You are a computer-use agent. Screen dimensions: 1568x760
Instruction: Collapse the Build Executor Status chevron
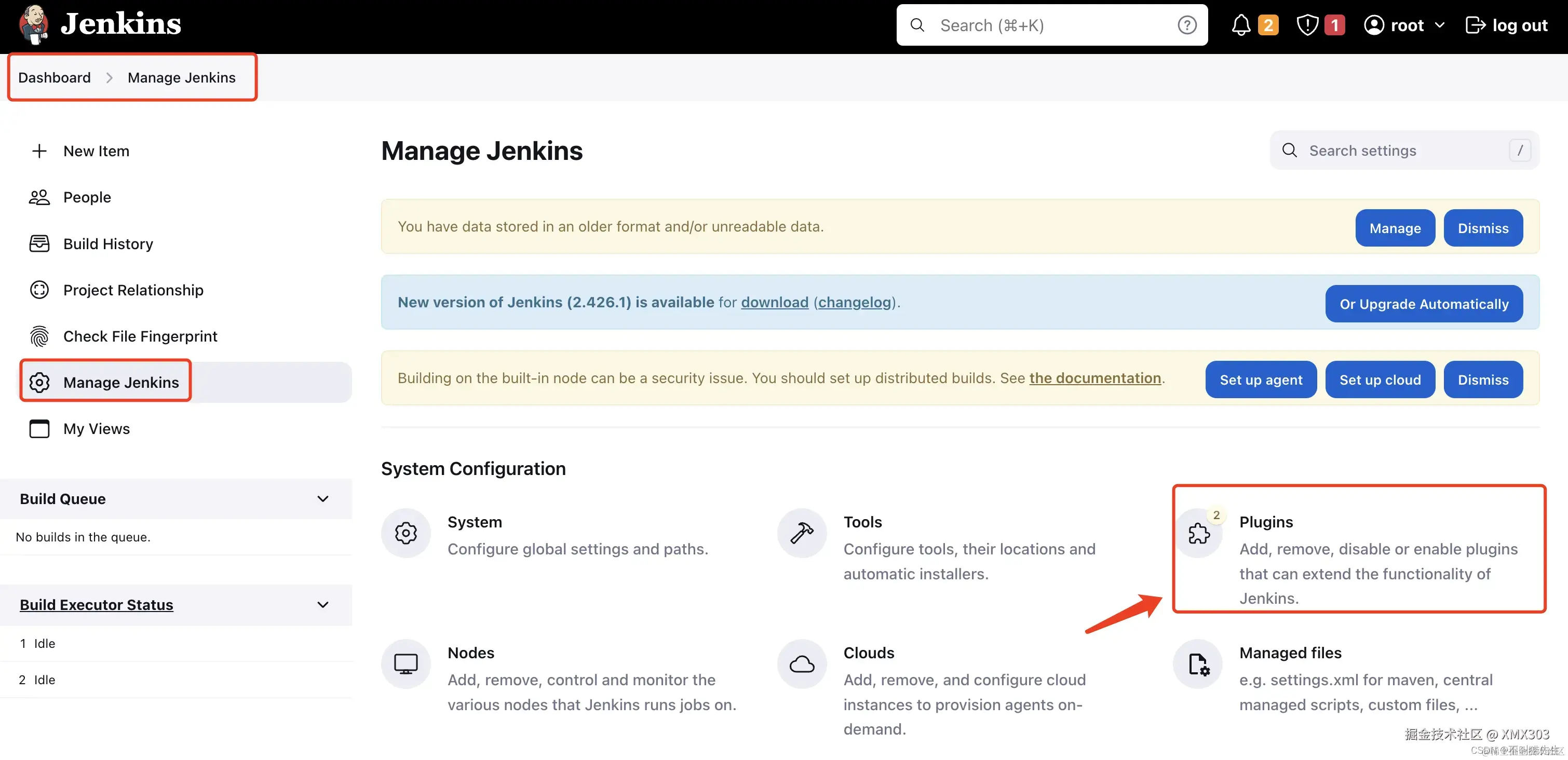(x=322, y=605)
